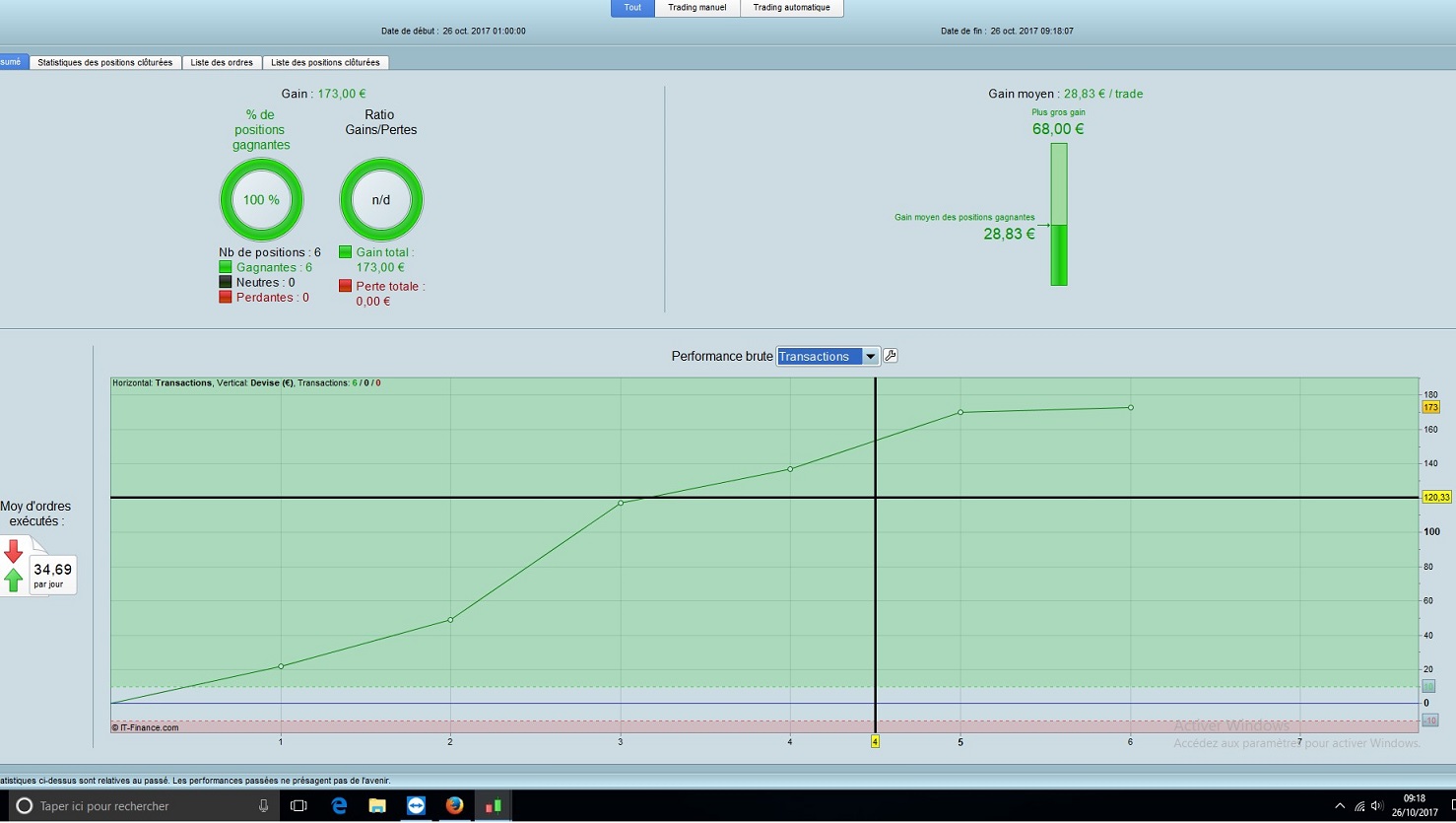Click the % de positions gagnantes heading
The image size is (1456, 823).
pyautogui.click(x=261, y=129)
